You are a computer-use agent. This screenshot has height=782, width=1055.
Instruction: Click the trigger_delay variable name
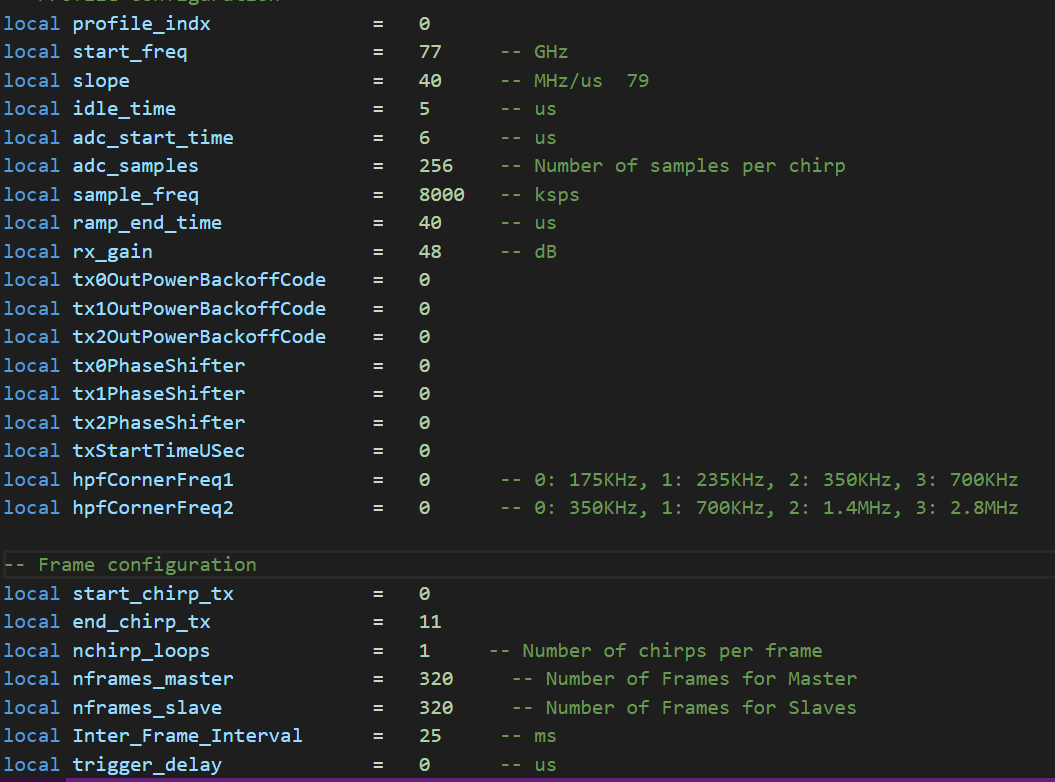[147, 765]
